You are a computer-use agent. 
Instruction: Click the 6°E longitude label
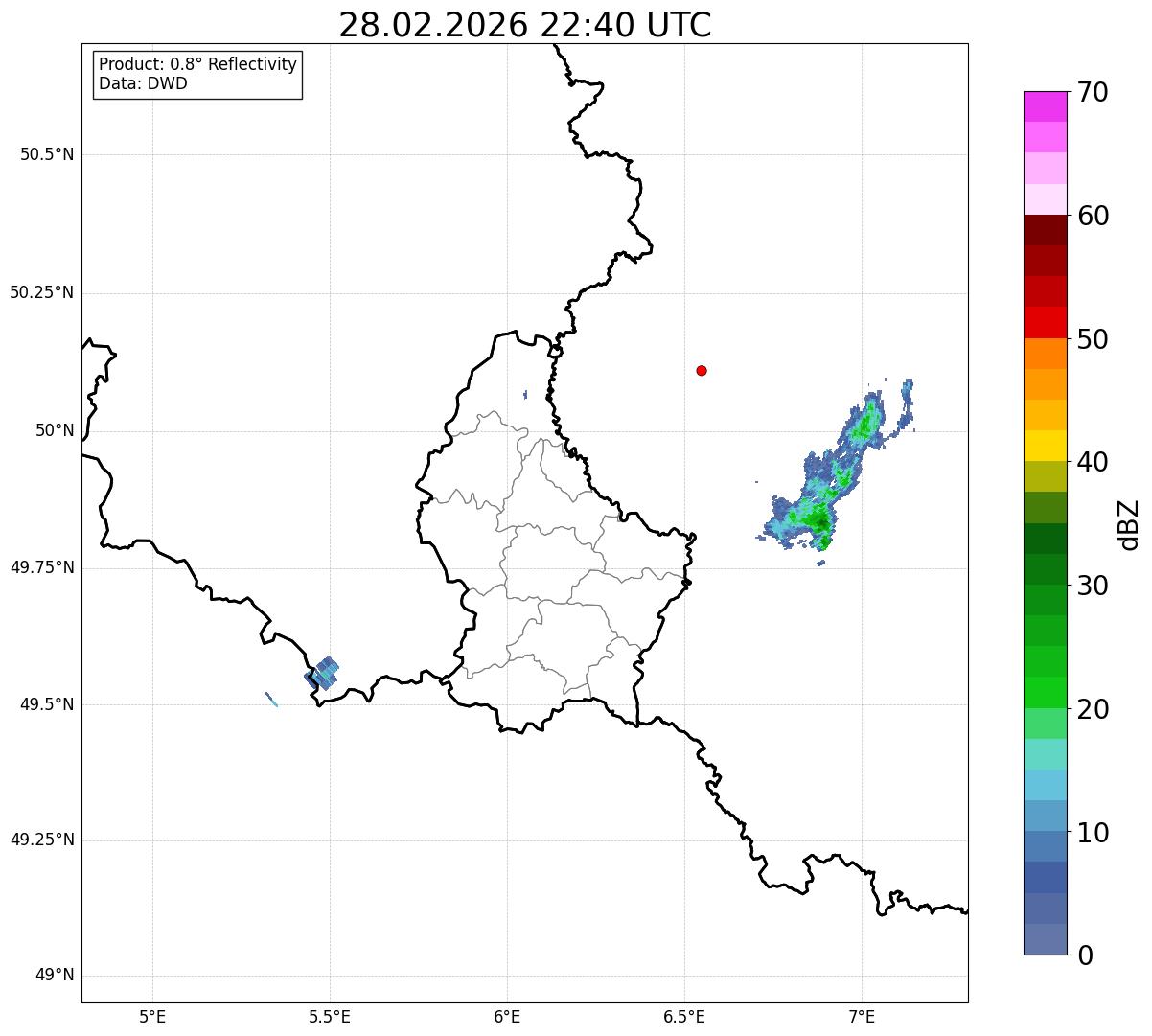click(x=507, y=1016)
